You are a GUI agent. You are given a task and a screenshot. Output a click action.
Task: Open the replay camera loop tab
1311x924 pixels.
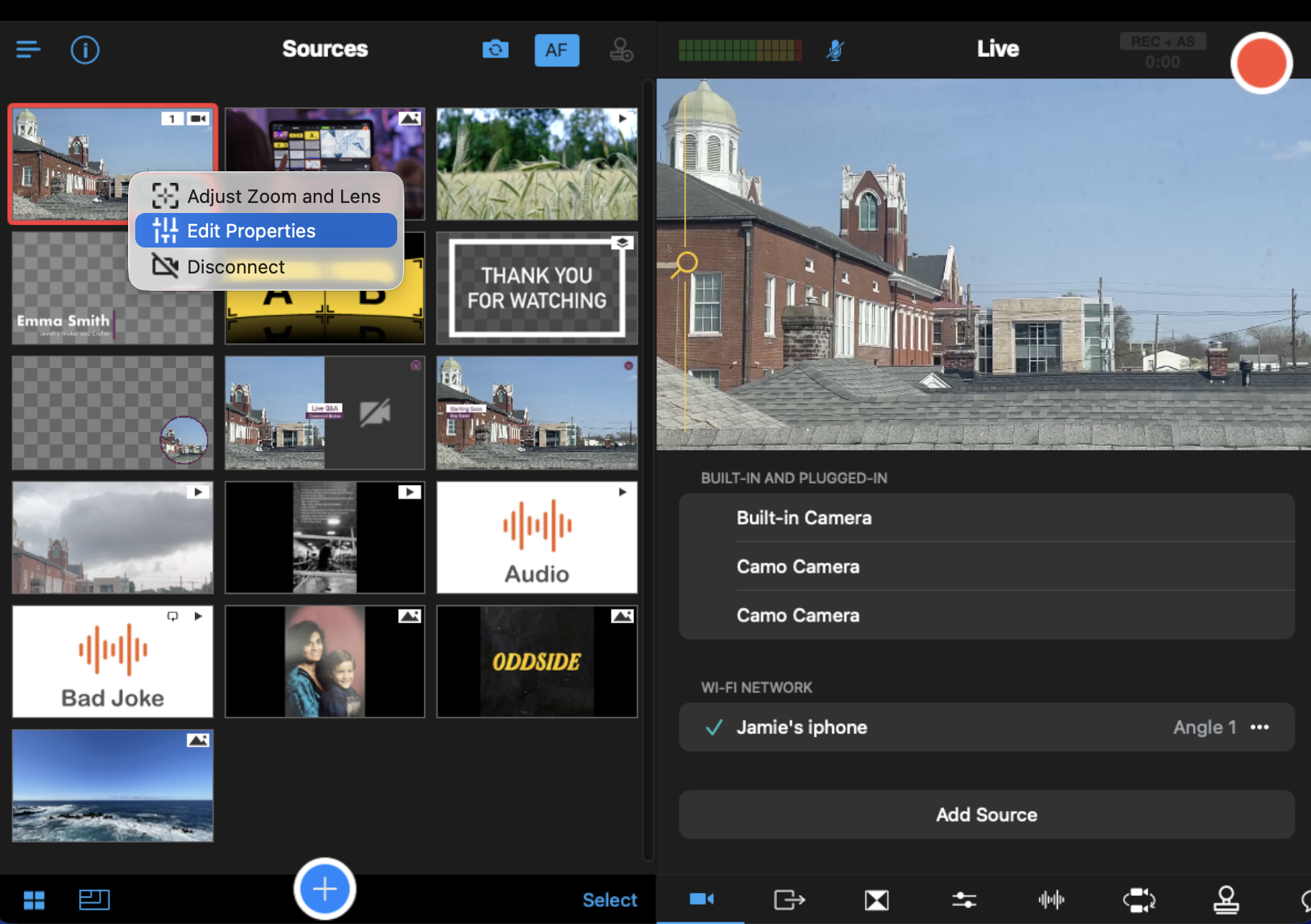1139,900
